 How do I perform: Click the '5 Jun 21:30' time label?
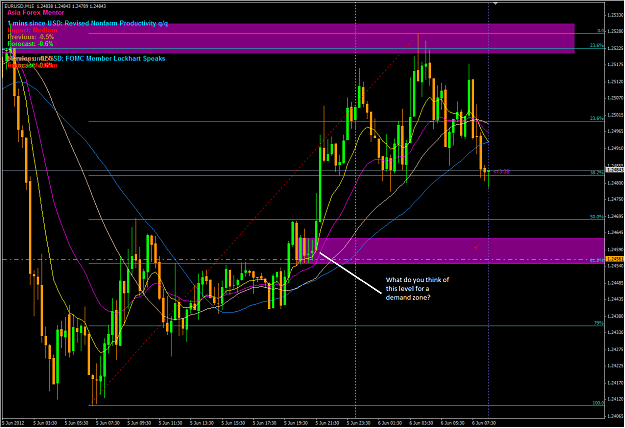[x=327, y=423]
